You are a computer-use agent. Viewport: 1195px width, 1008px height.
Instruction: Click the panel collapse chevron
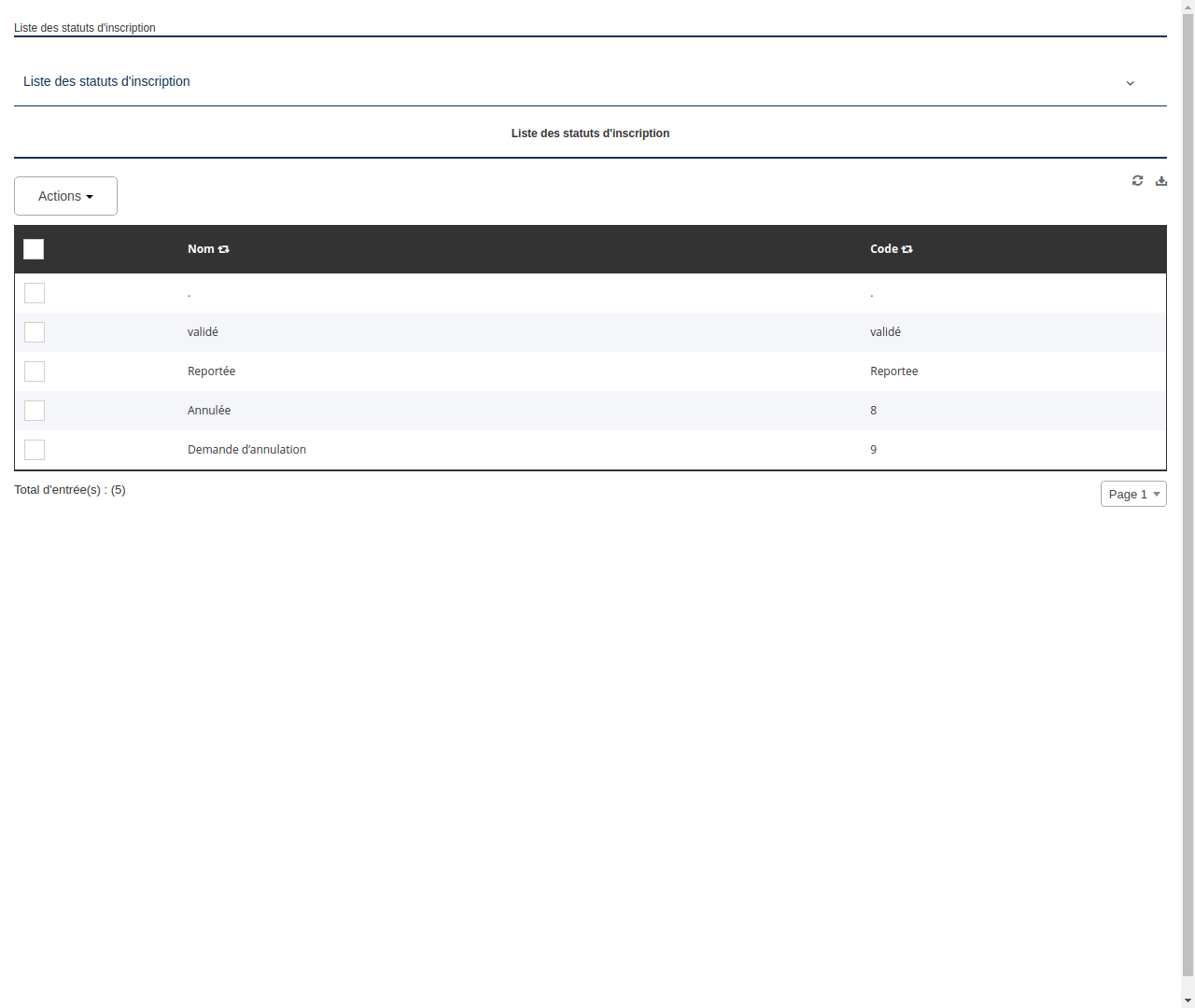pyautogui.click(x=1130, y=83)
